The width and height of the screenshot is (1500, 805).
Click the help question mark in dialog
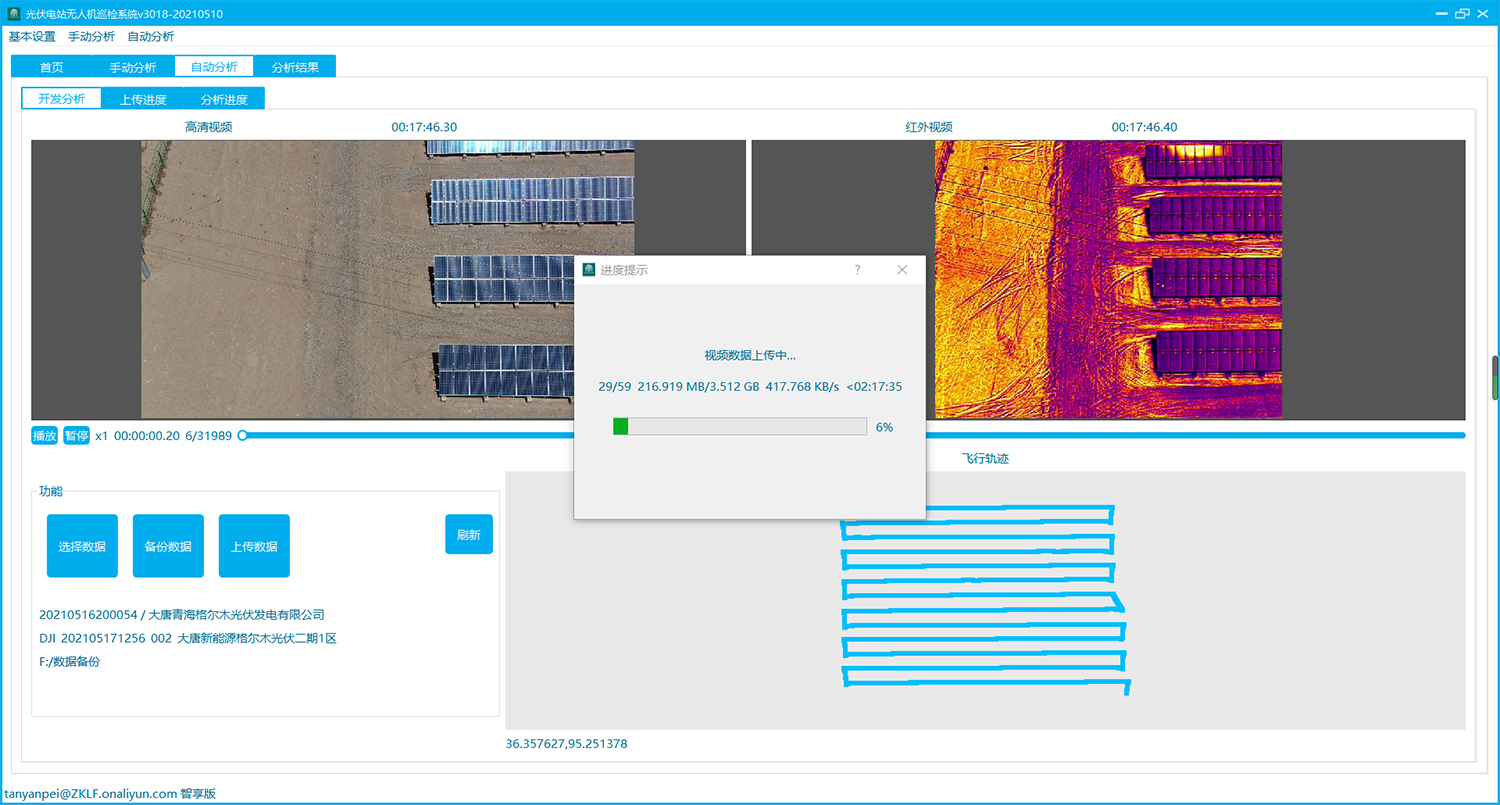click(857, 270)
